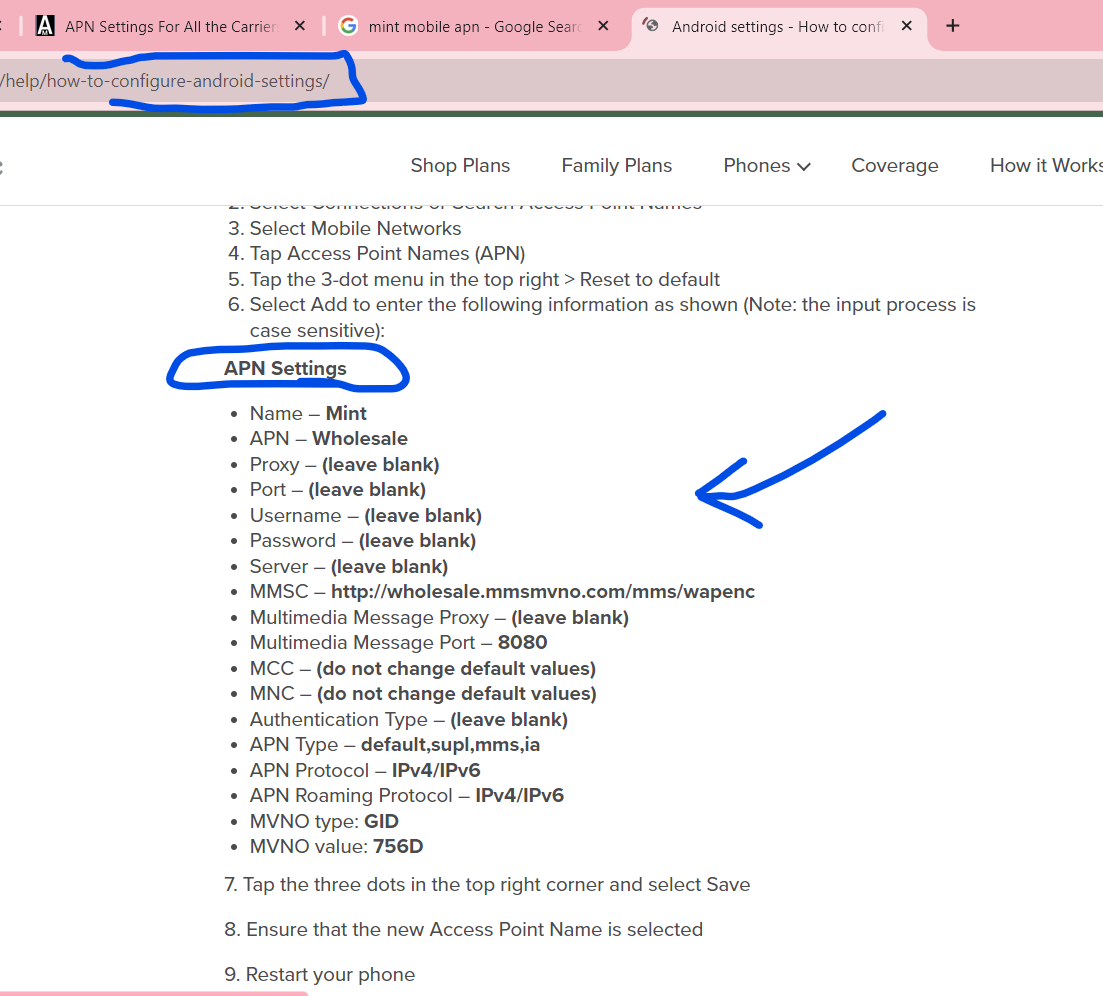Click the Mint Mobile favicon on the active tab
1103x996 pixels.
click(651, 26)
